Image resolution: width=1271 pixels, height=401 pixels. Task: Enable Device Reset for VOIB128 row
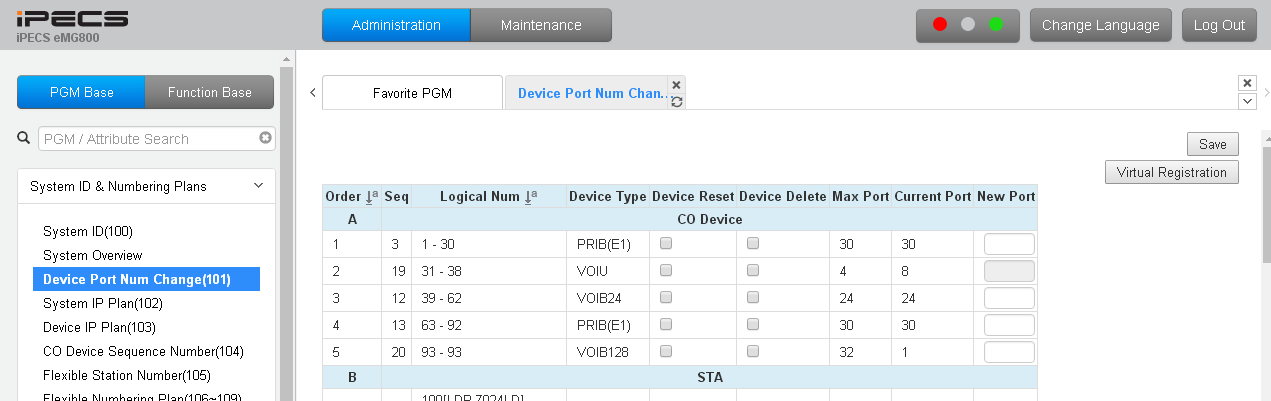[666, 351]
